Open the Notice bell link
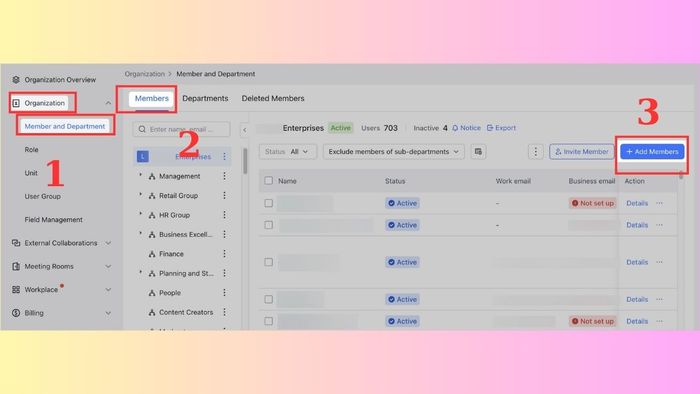This screenshot has height=394, width=700. click(467, 128)
